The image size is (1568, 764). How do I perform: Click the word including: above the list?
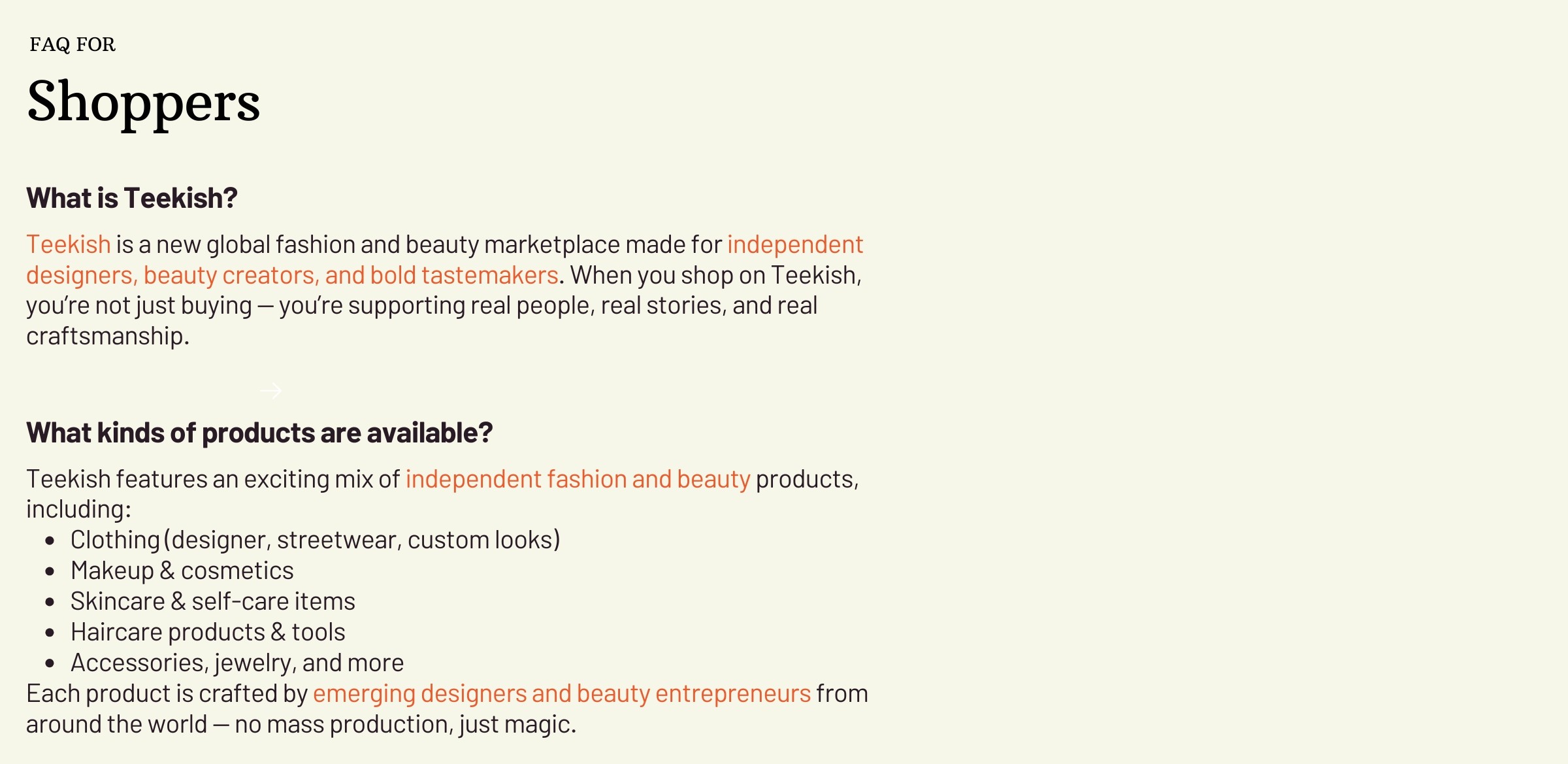pyautogui.click(x=78, y=509)
